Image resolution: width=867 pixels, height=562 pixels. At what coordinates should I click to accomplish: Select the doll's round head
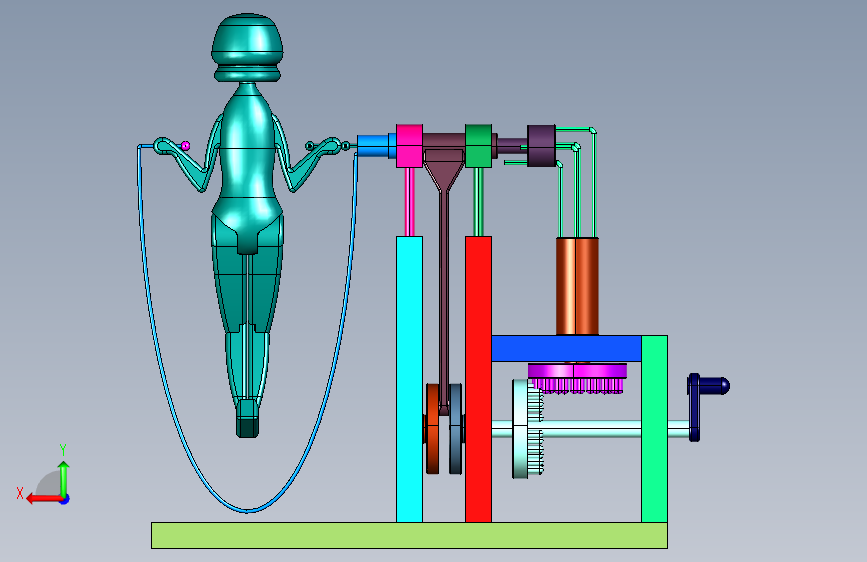247,47
